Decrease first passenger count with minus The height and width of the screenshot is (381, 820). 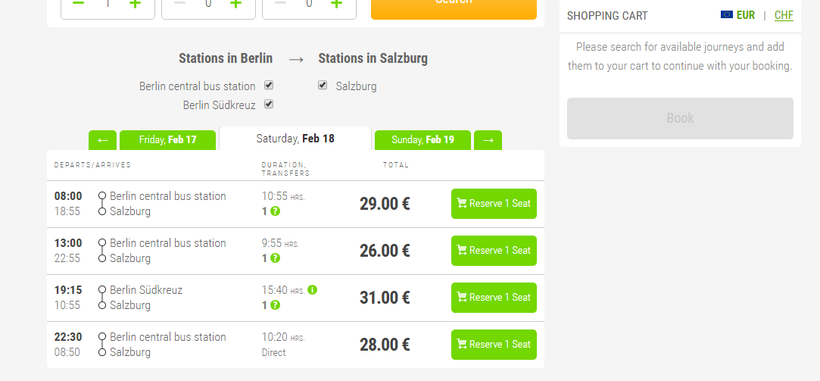pos(78,4)
